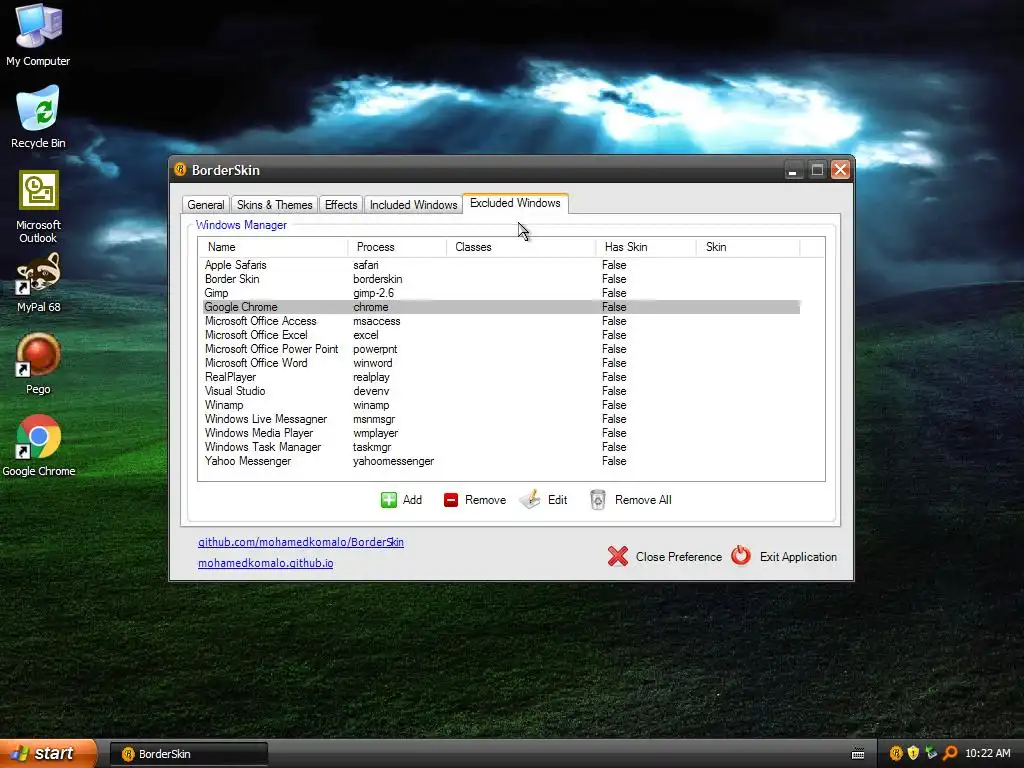Select the Excluded Windows tab
The height and width of the screenshot is (768, 1024).
tap(515, 203)
